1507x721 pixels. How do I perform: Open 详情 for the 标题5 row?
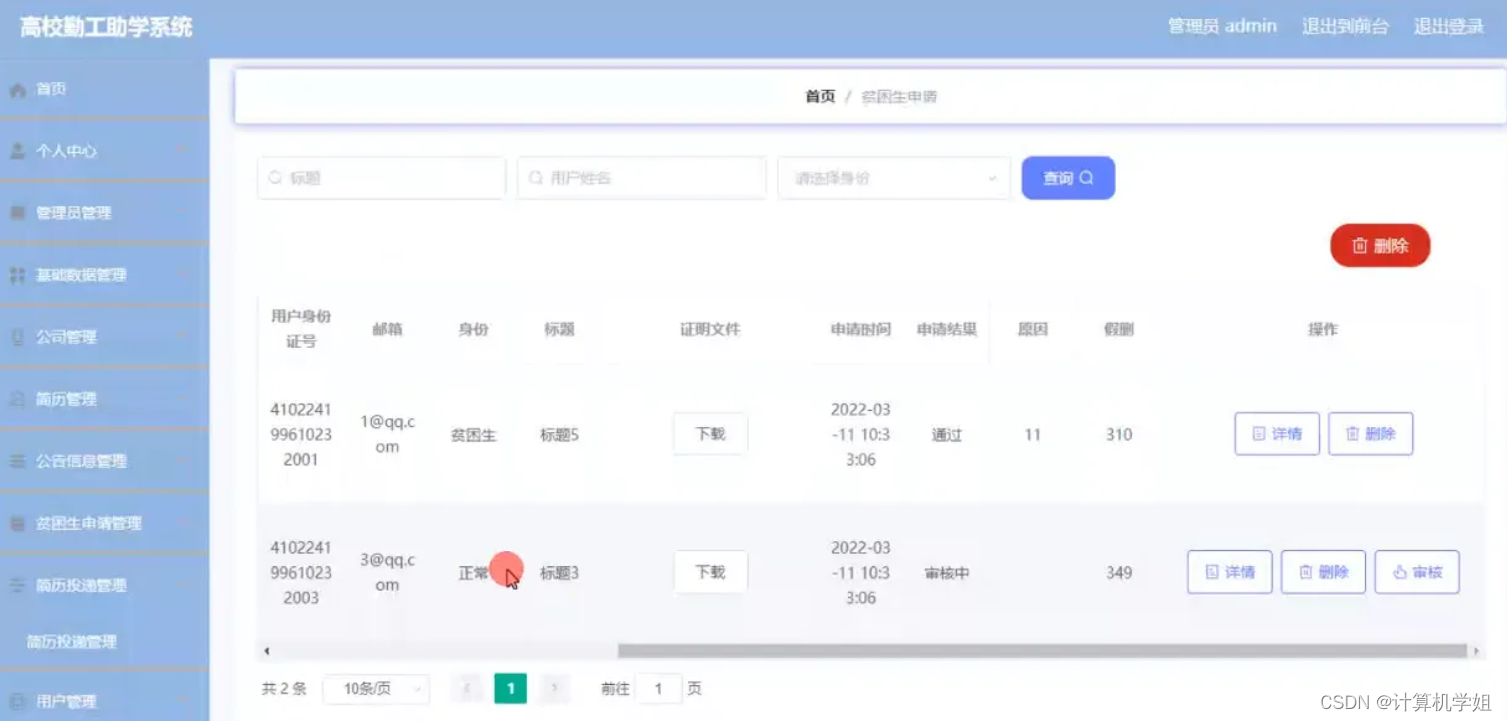1277,434
